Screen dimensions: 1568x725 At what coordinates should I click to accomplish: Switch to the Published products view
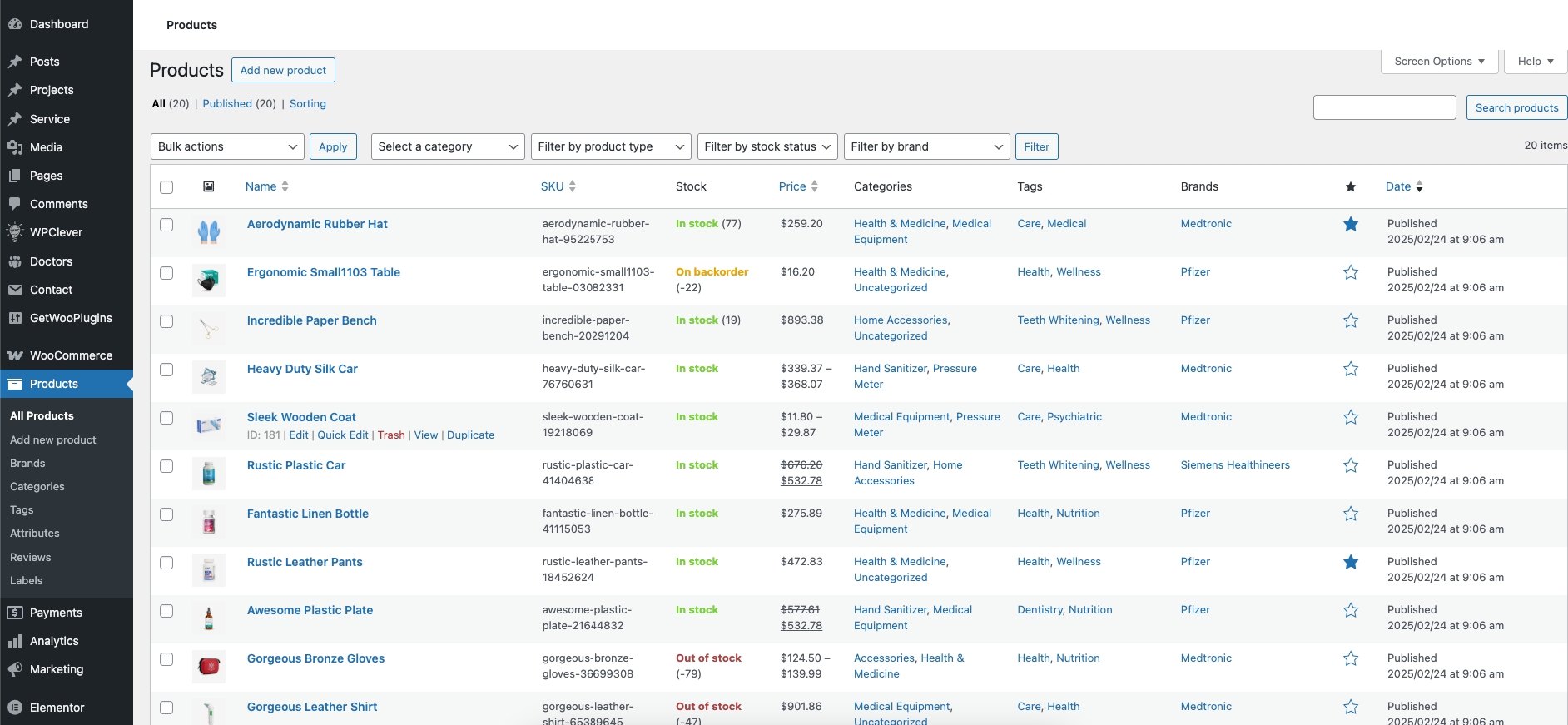[x=227, y=104]
